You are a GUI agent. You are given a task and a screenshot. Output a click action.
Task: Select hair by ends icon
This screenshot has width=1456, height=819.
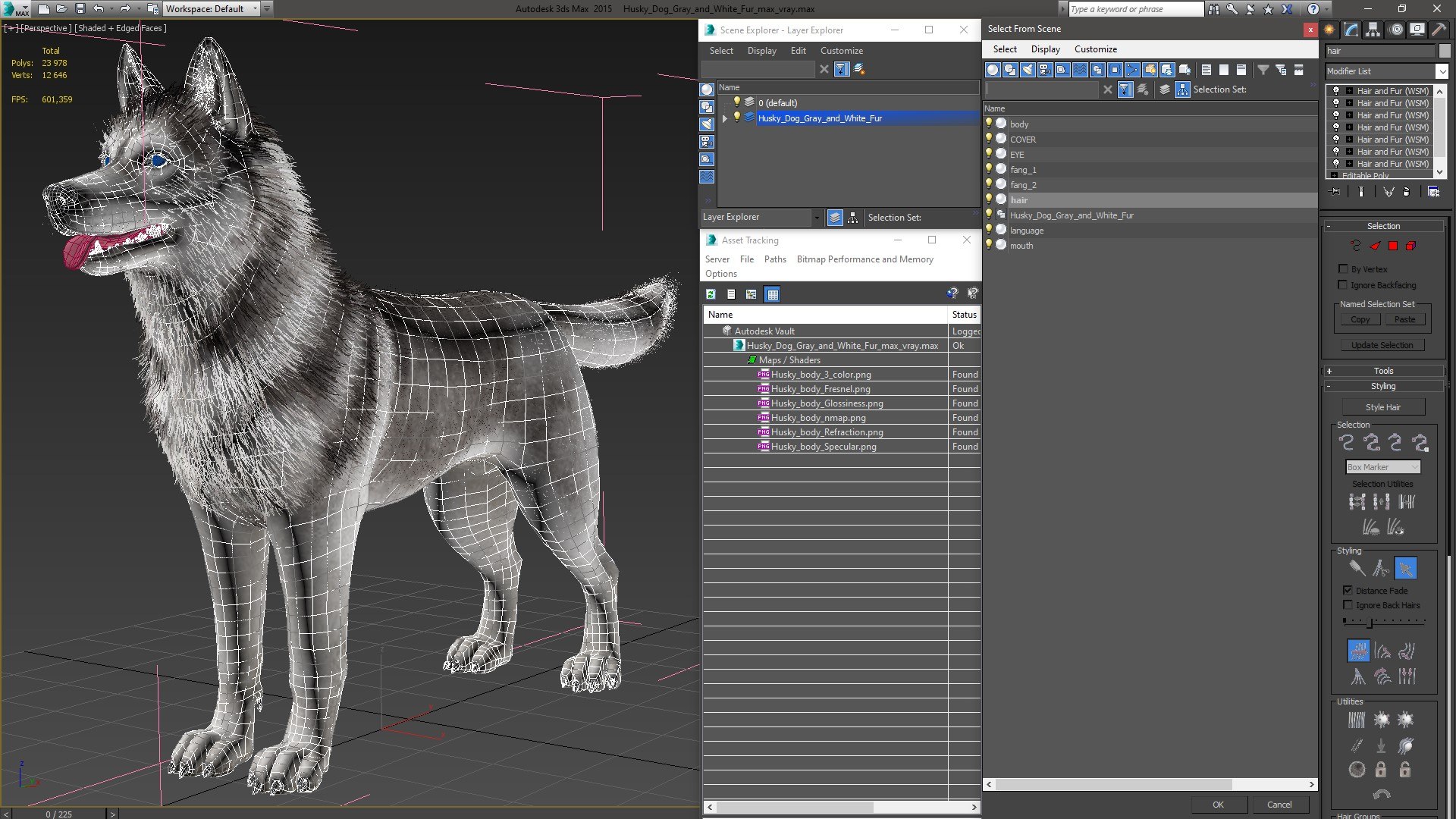click(1347, 443)
